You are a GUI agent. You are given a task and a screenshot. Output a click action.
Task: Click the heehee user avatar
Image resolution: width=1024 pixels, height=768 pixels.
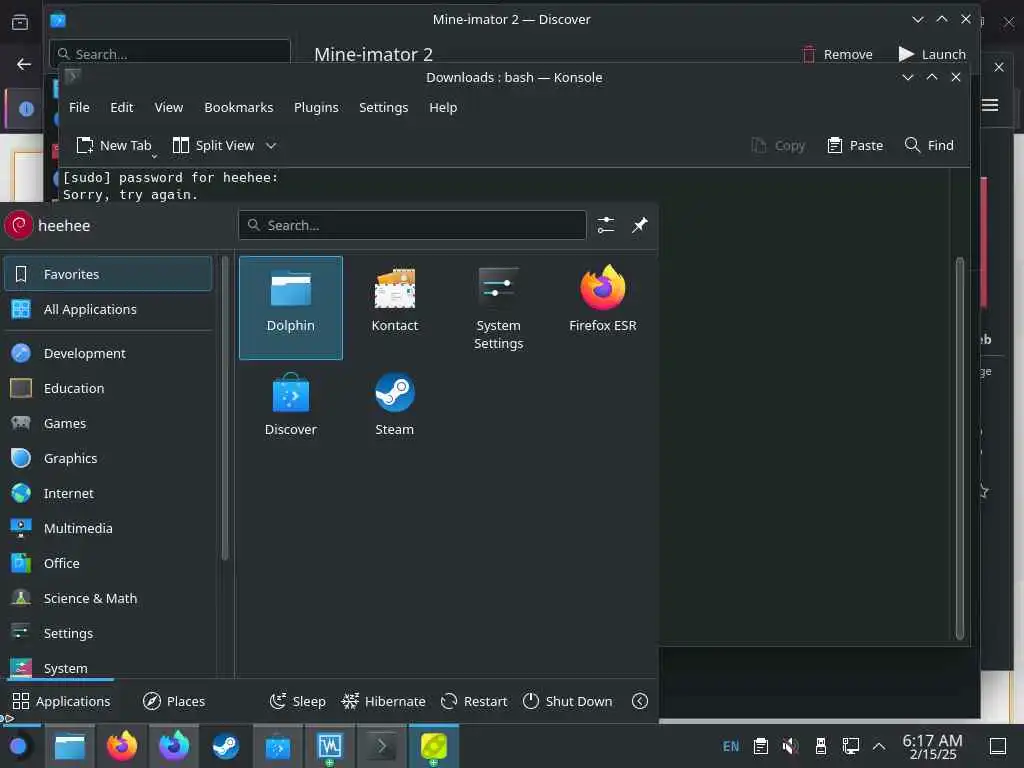18,225
